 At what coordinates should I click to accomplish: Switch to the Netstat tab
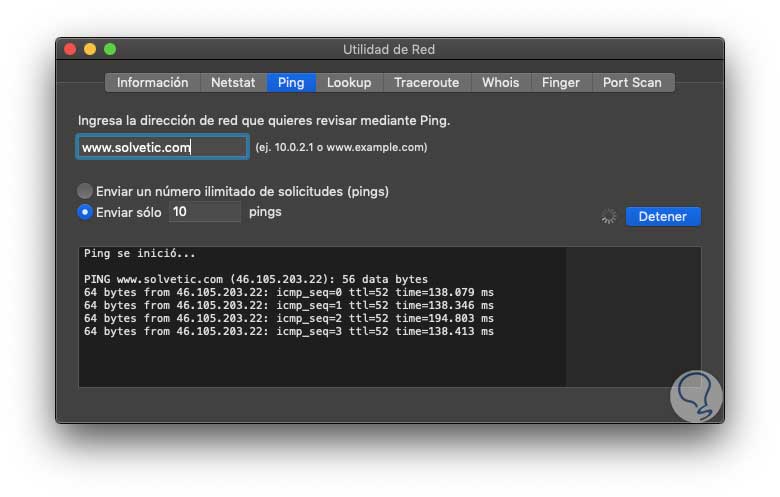(233, 83)
